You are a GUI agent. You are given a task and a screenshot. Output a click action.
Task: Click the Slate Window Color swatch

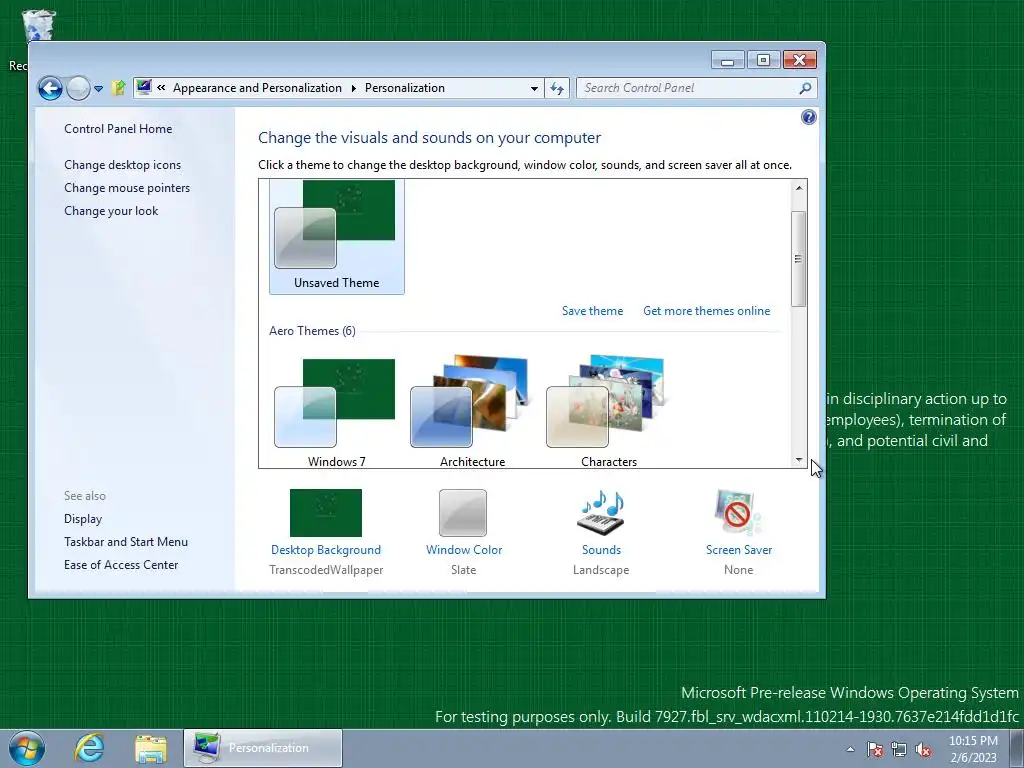463,513
